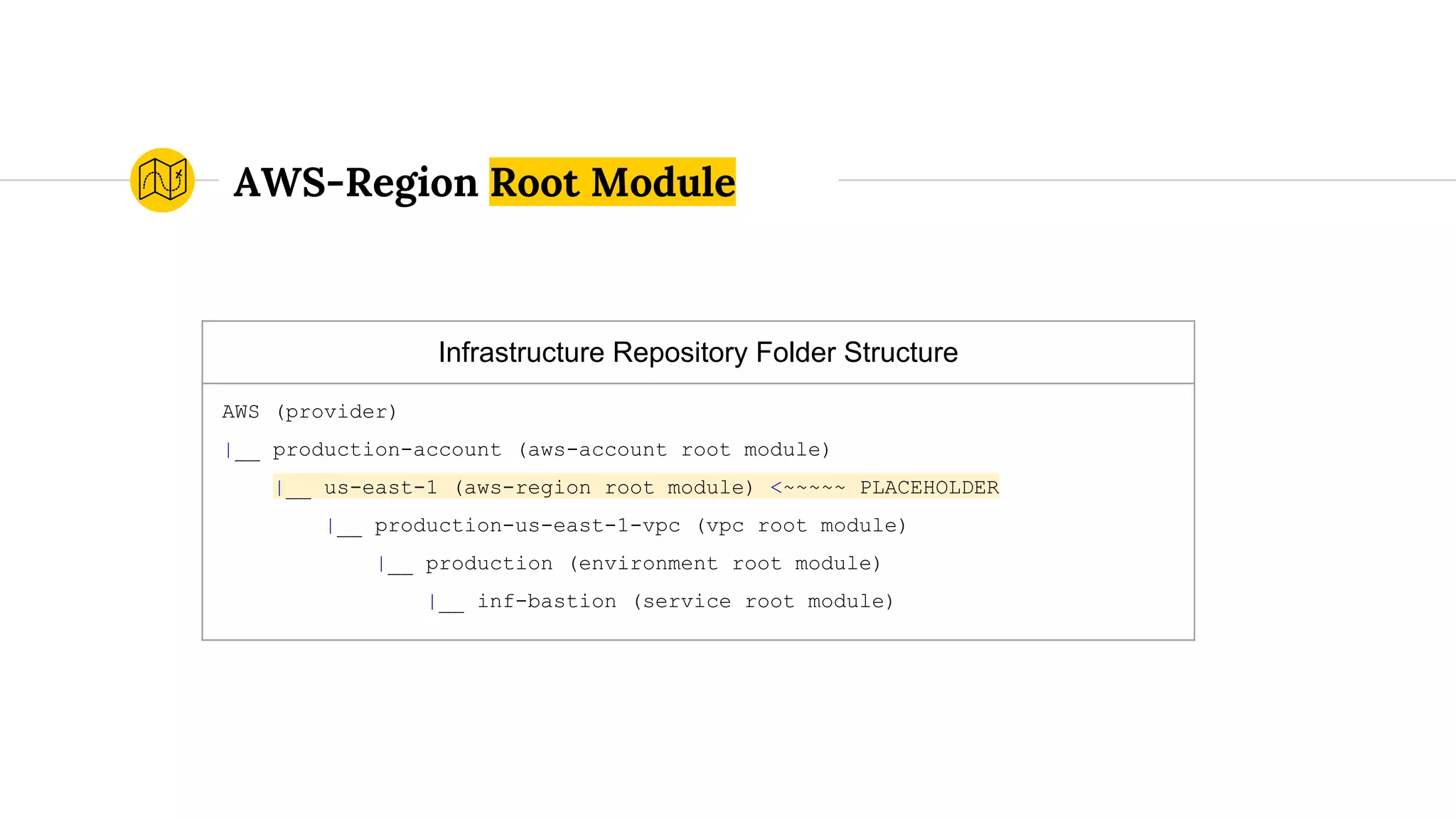This screenshot has width=1456, height=819.
Task: Click the highlighted 'us-east-1 (aws-region root module)' row
Action: click(636, 487)
